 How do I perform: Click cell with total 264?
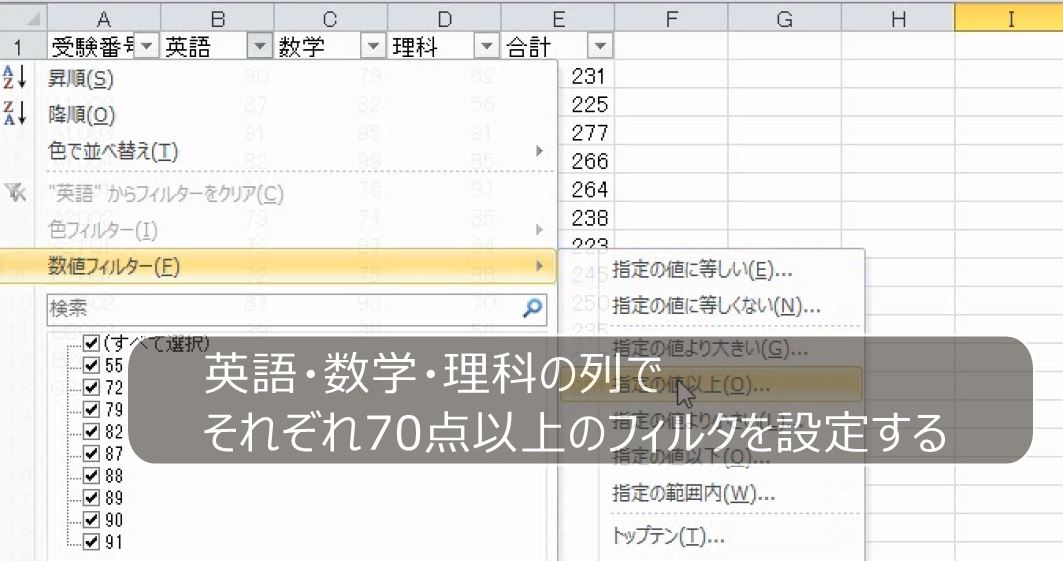[x=588, y=190]
